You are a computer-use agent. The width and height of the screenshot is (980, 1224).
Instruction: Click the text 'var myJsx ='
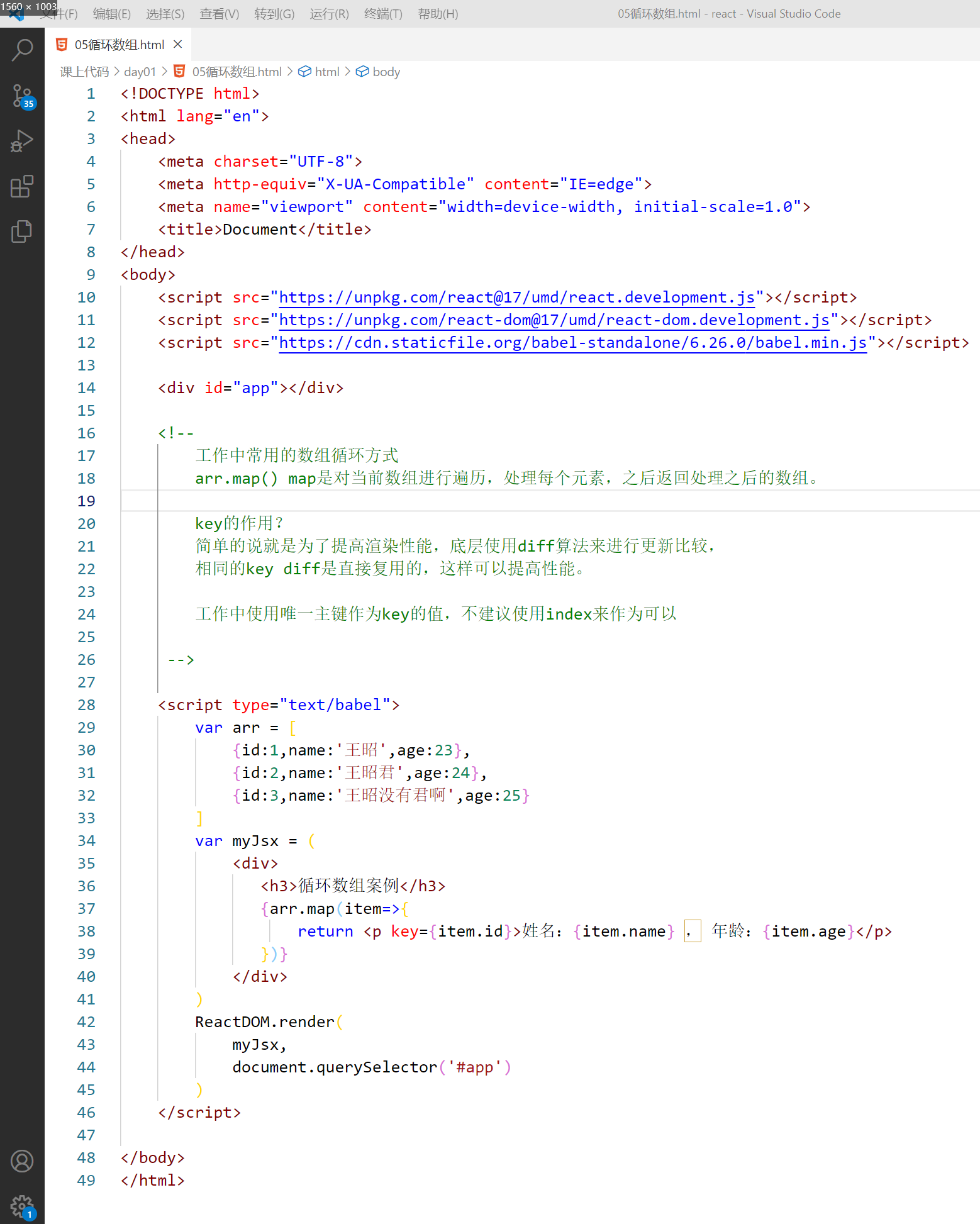click(246, 841)
